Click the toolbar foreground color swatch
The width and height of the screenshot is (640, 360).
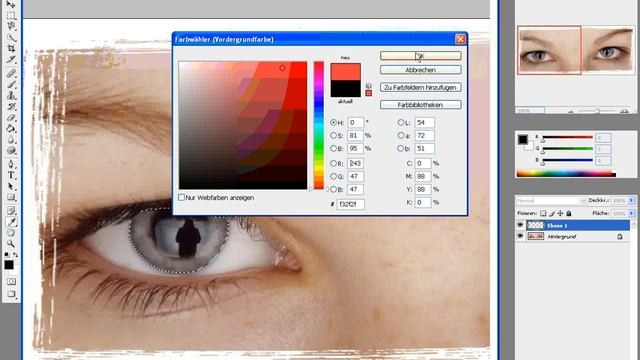coord(9,265)
